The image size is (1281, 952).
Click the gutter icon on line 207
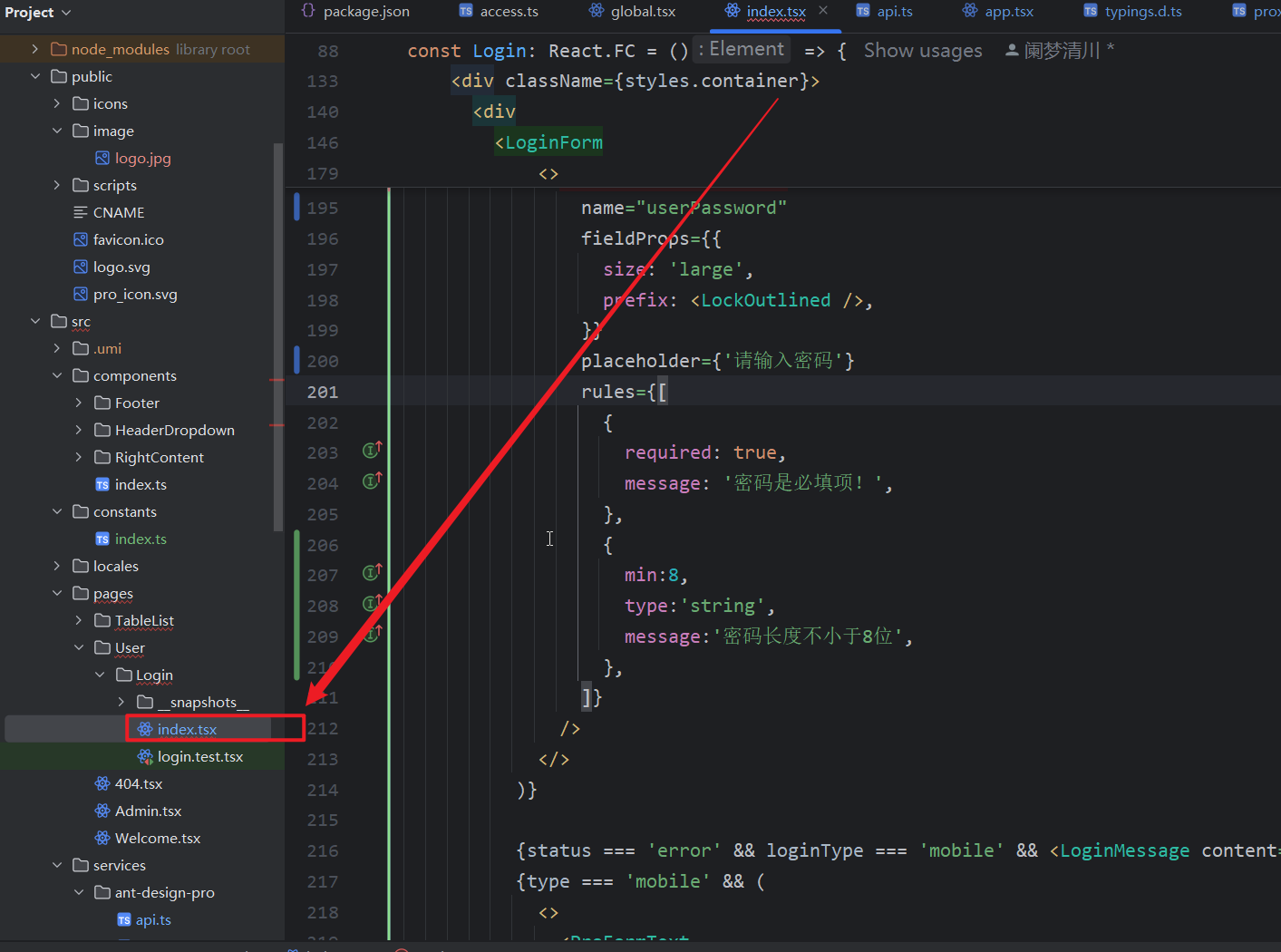pyautogui.click(x=372, y=572)
